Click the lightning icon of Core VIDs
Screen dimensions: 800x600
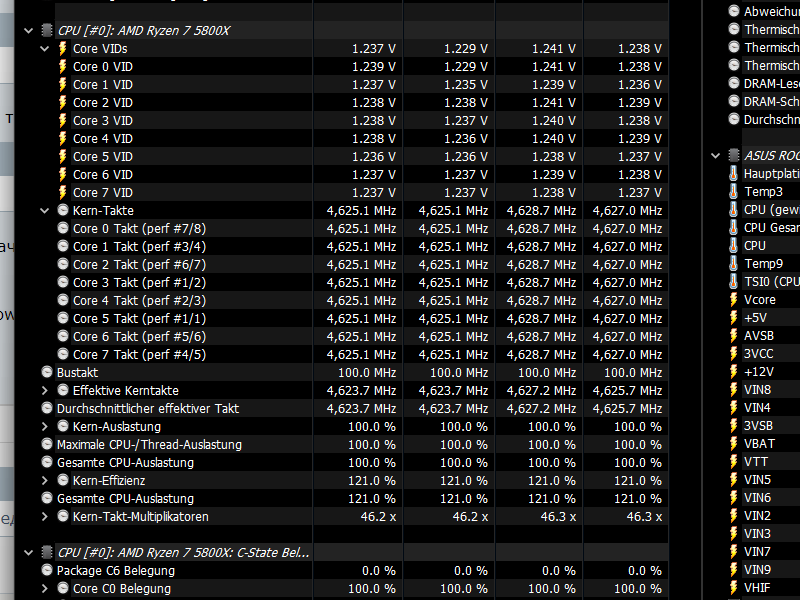pyautogui.click(x=63, y=48)
